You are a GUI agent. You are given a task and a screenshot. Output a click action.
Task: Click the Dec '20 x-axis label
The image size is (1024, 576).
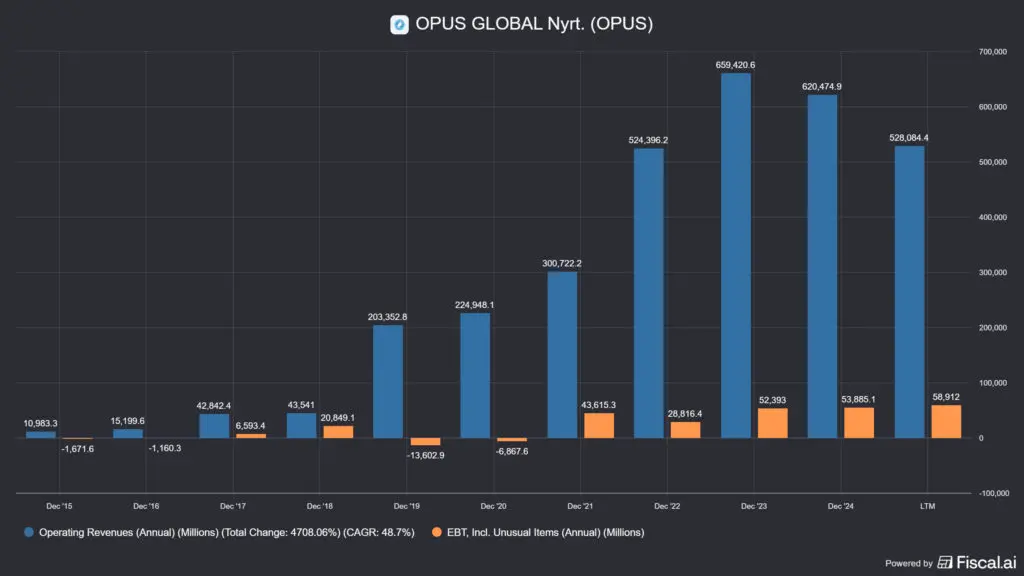pos(494,506)
